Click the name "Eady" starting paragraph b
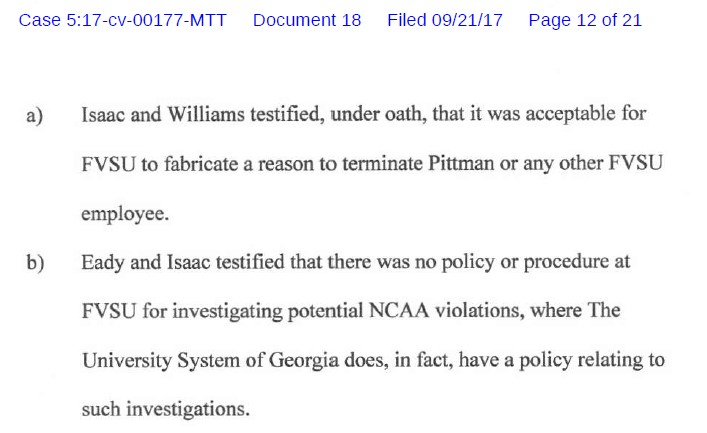 103,262
